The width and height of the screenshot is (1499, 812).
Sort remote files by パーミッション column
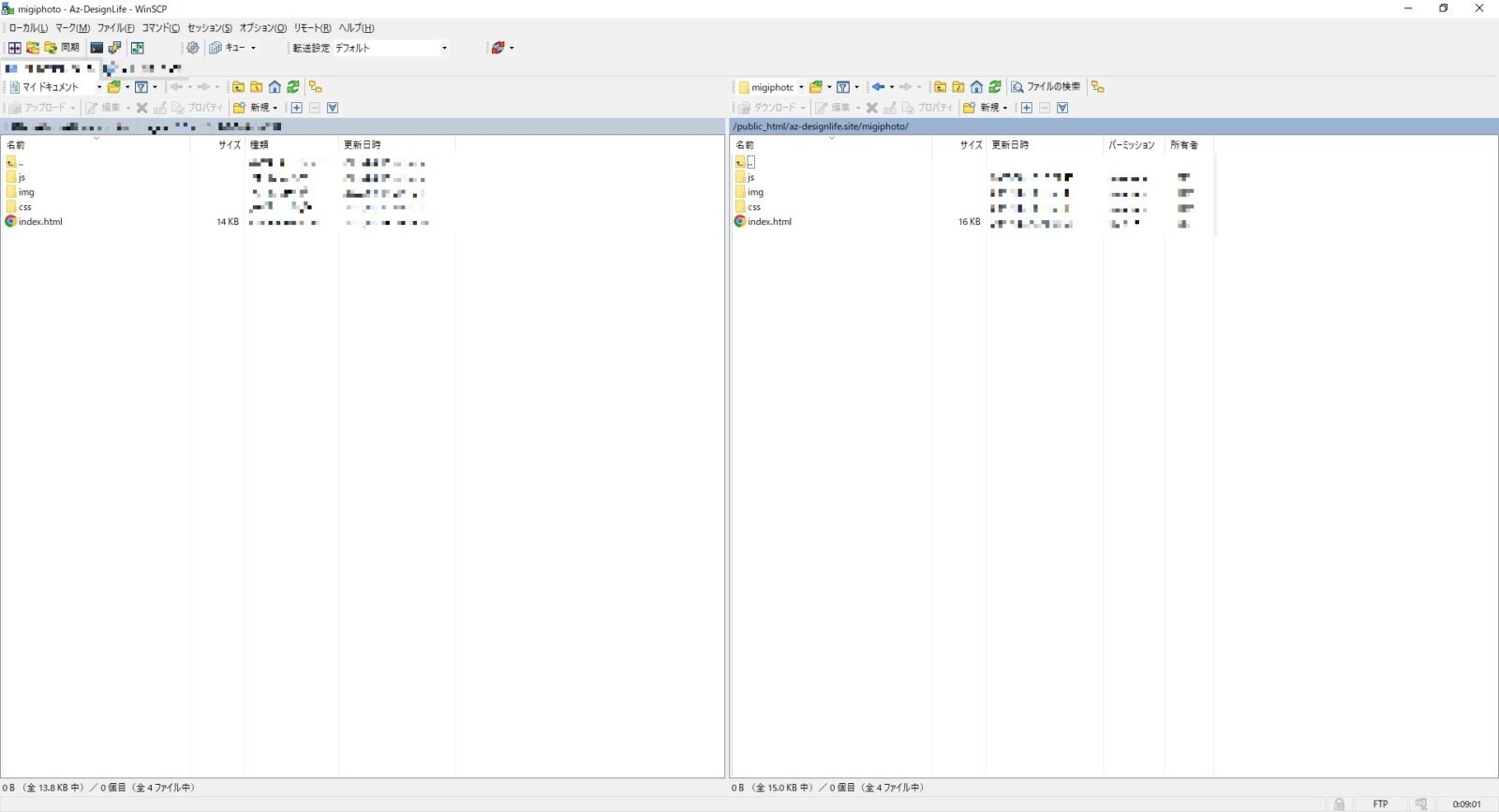1131,145
